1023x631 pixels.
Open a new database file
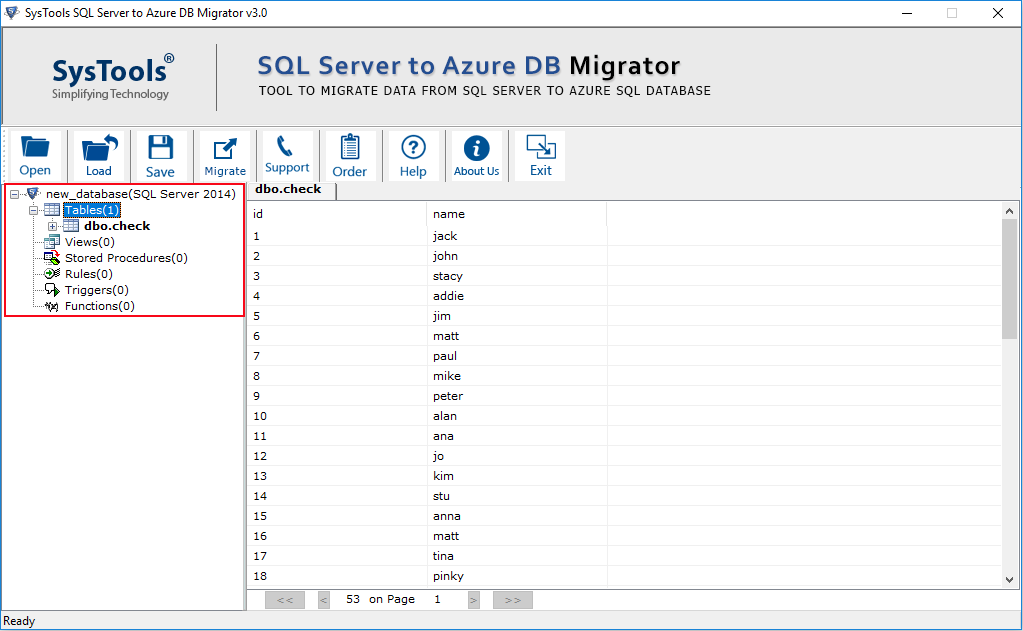click(x=35, y=155)
